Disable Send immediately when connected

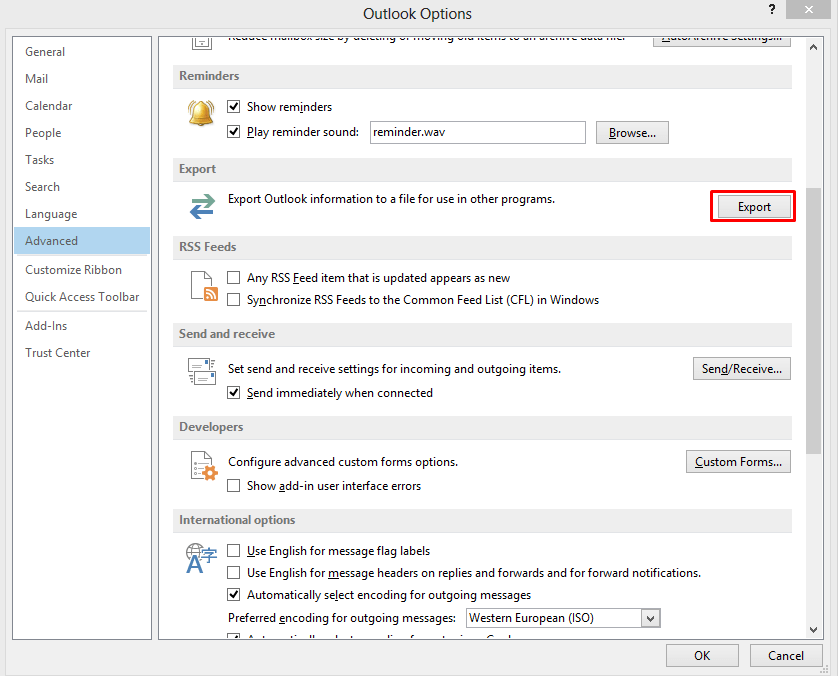click(234, 393)
